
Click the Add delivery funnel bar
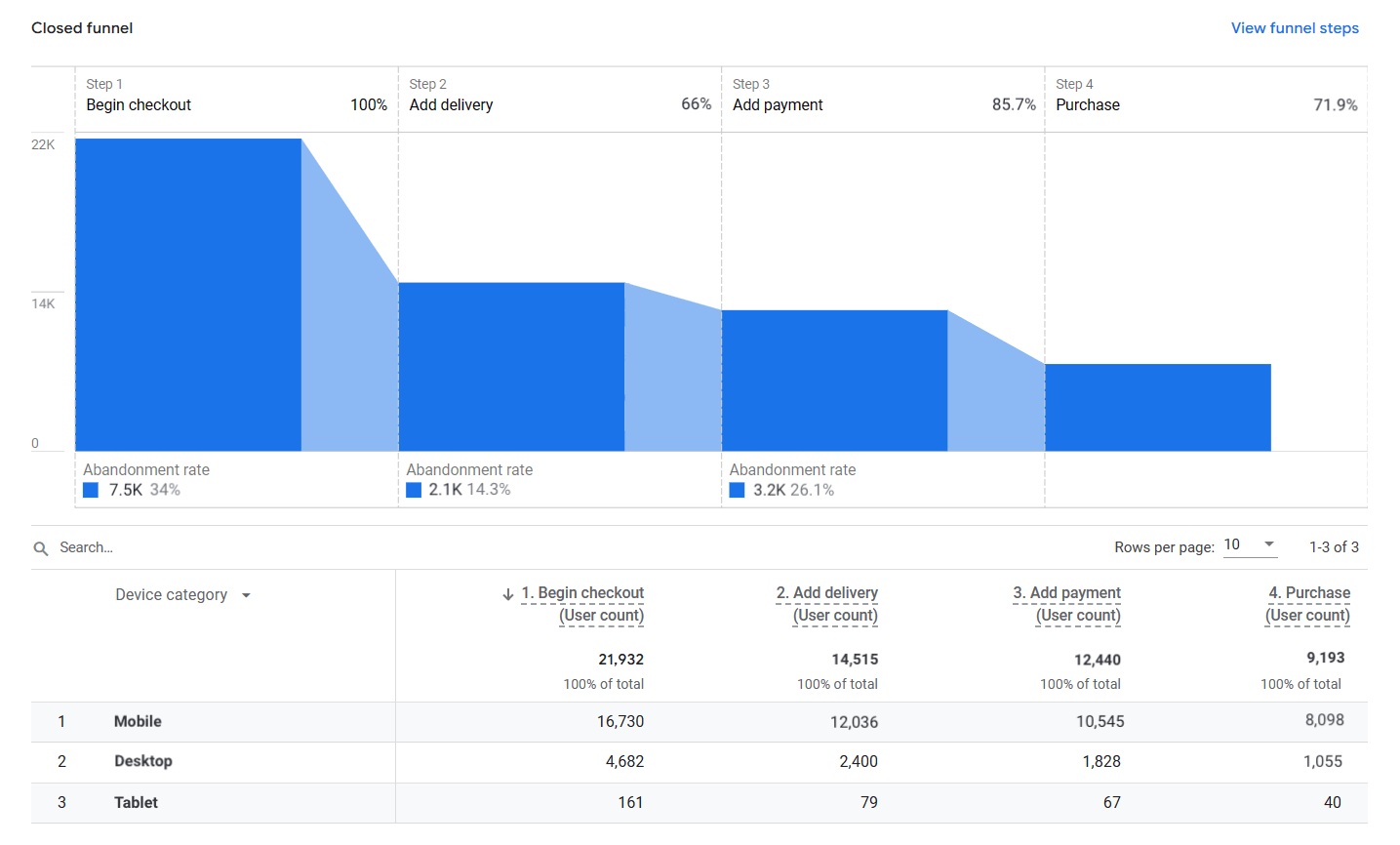pos(511,367)
